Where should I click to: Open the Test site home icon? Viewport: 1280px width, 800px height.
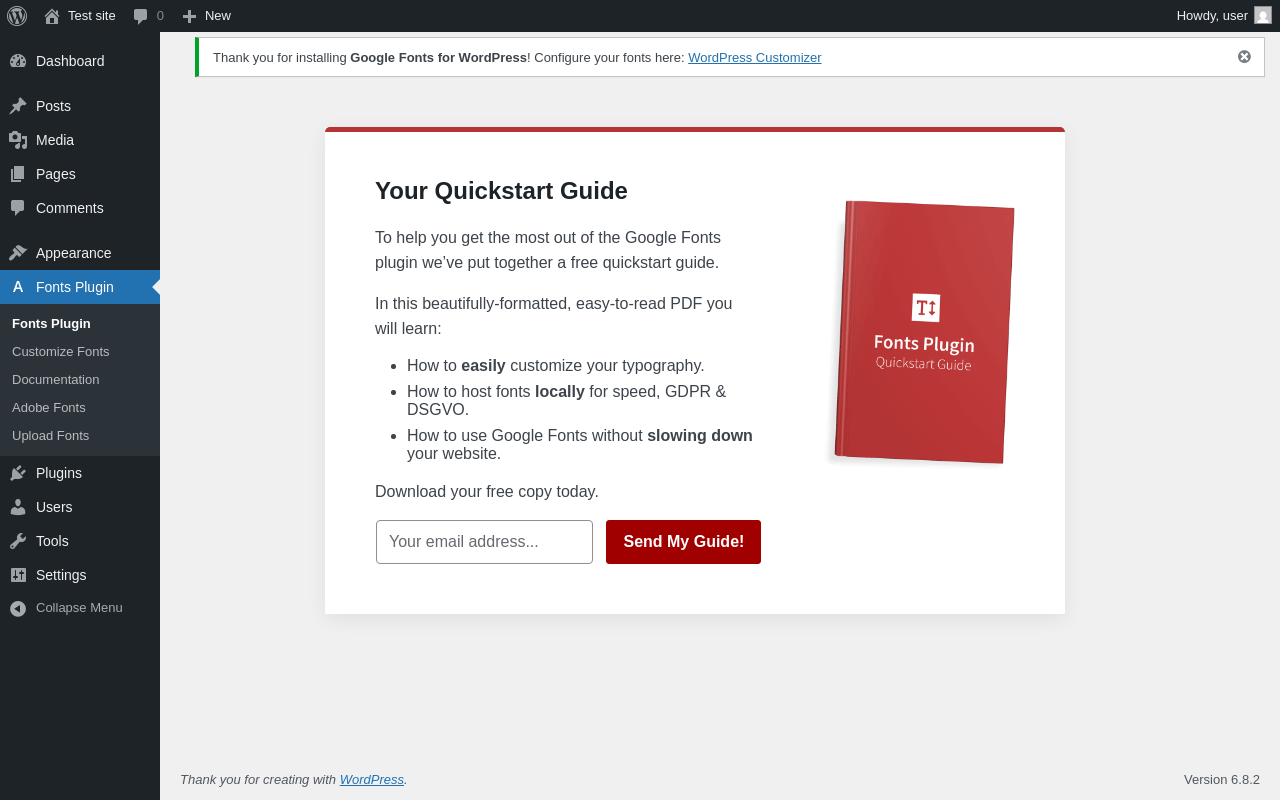tap(52, 16)
